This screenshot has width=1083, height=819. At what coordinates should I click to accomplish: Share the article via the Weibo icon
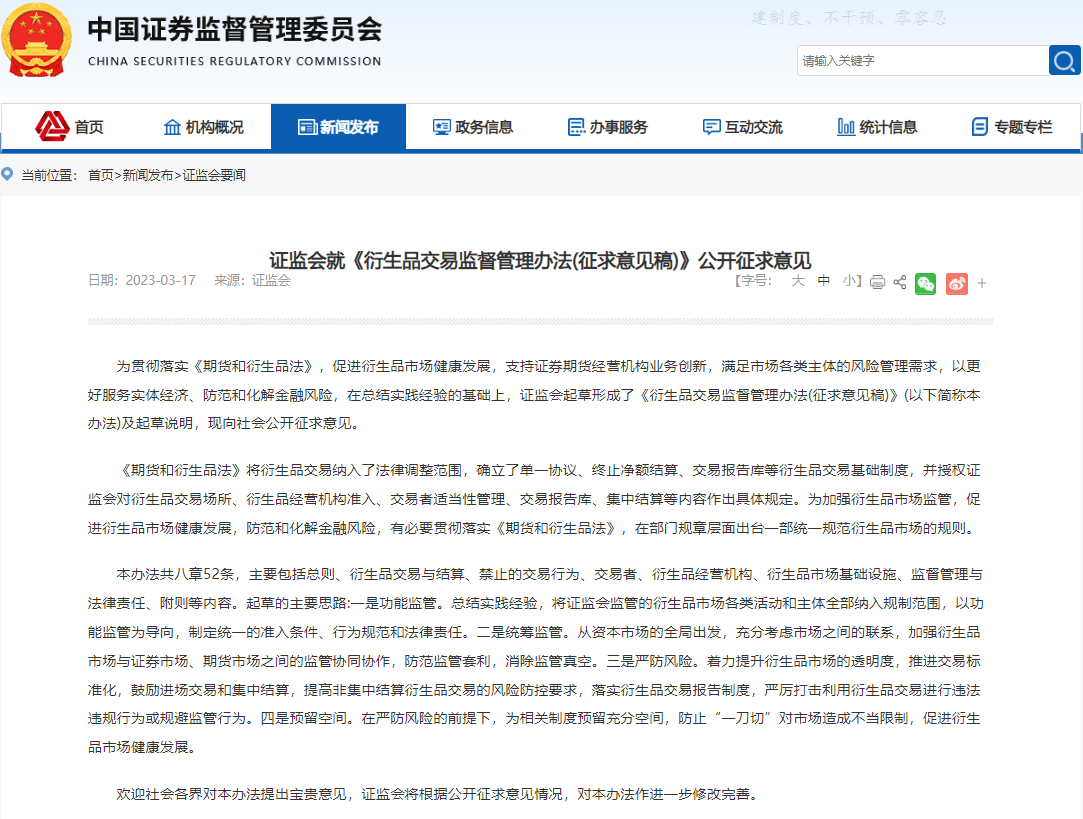(x=956, y=283)
